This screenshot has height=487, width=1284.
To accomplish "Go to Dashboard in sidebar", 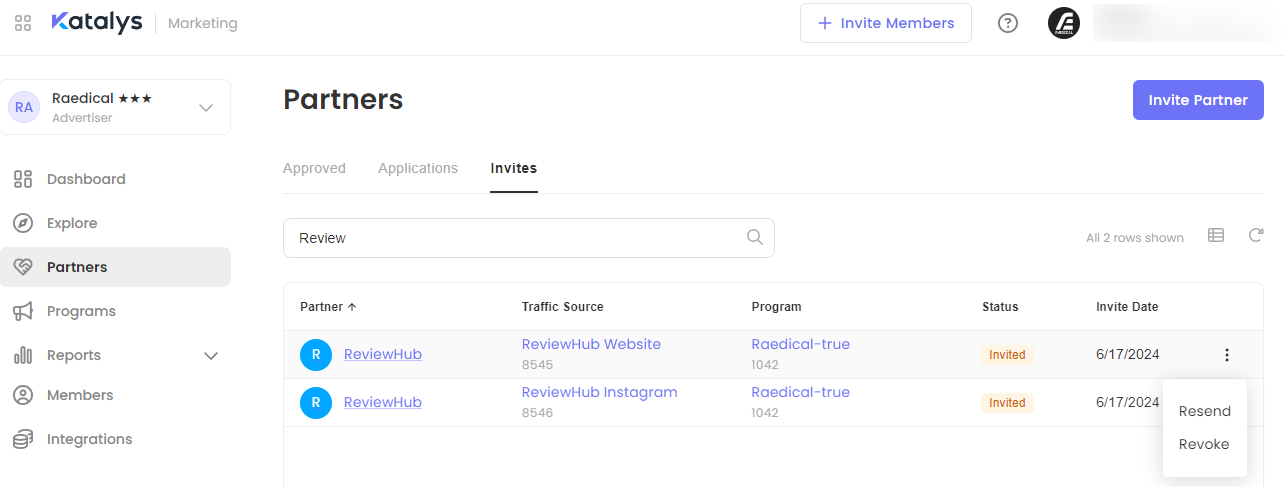I will pos(86,179).
